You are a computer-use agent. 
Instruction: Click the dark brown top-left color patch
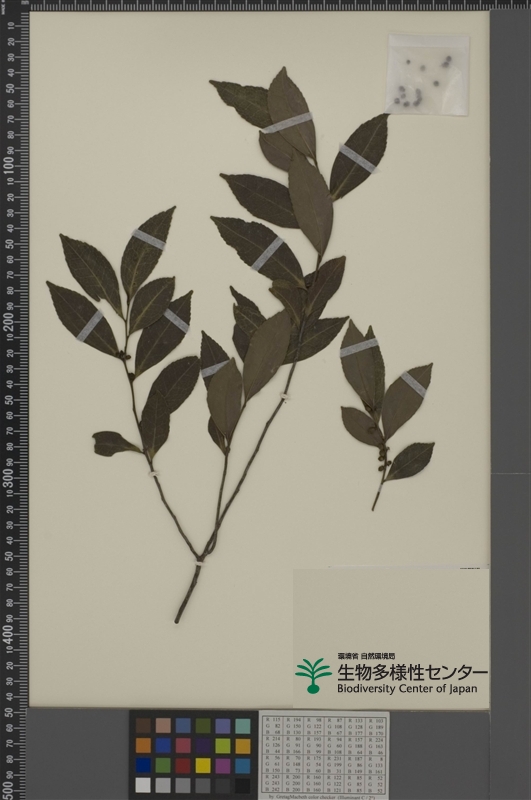tap(143, 726)
